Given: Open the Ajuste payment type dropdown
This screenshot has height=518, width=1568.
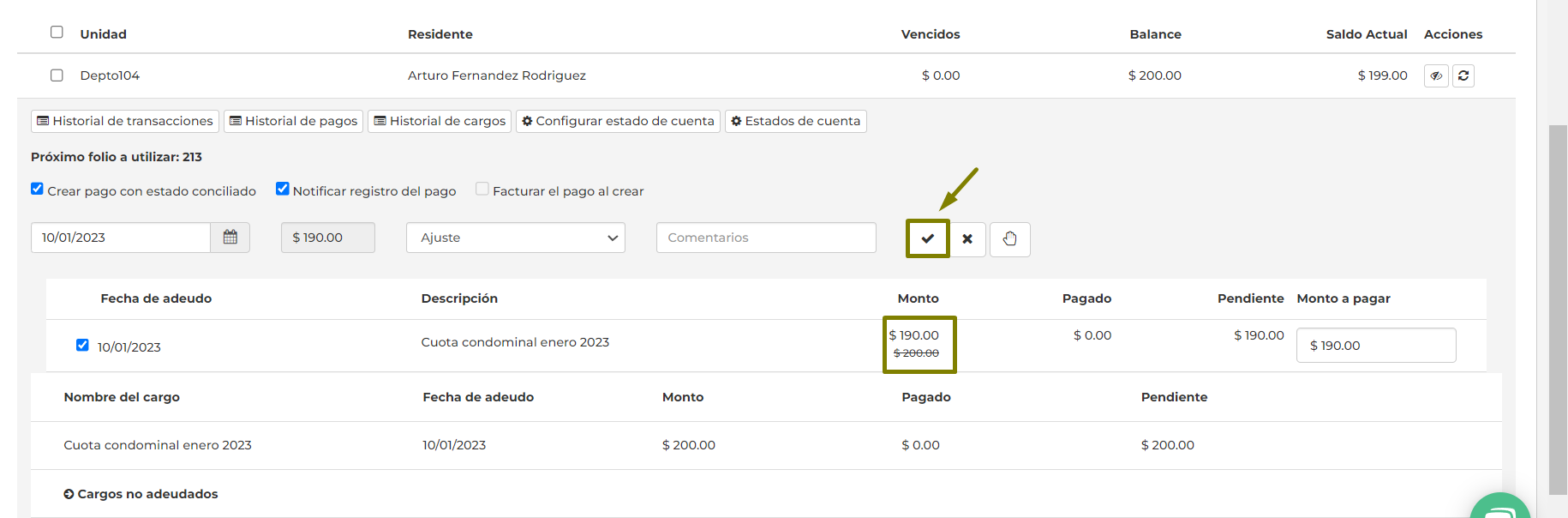Looking at the screenshot, I should [x=515, y=238].
